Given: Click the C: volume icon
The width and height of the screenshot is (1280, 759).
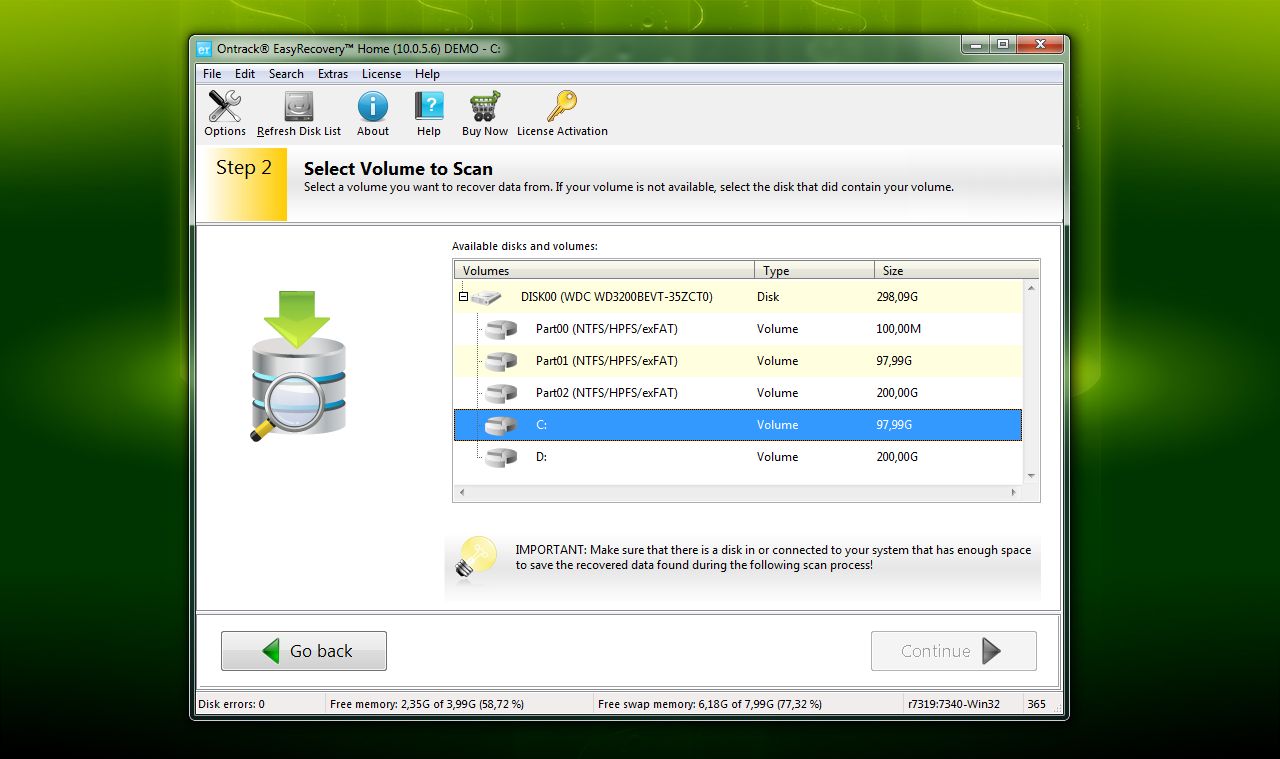Looking at the screenshot, I should click(501, 425).
